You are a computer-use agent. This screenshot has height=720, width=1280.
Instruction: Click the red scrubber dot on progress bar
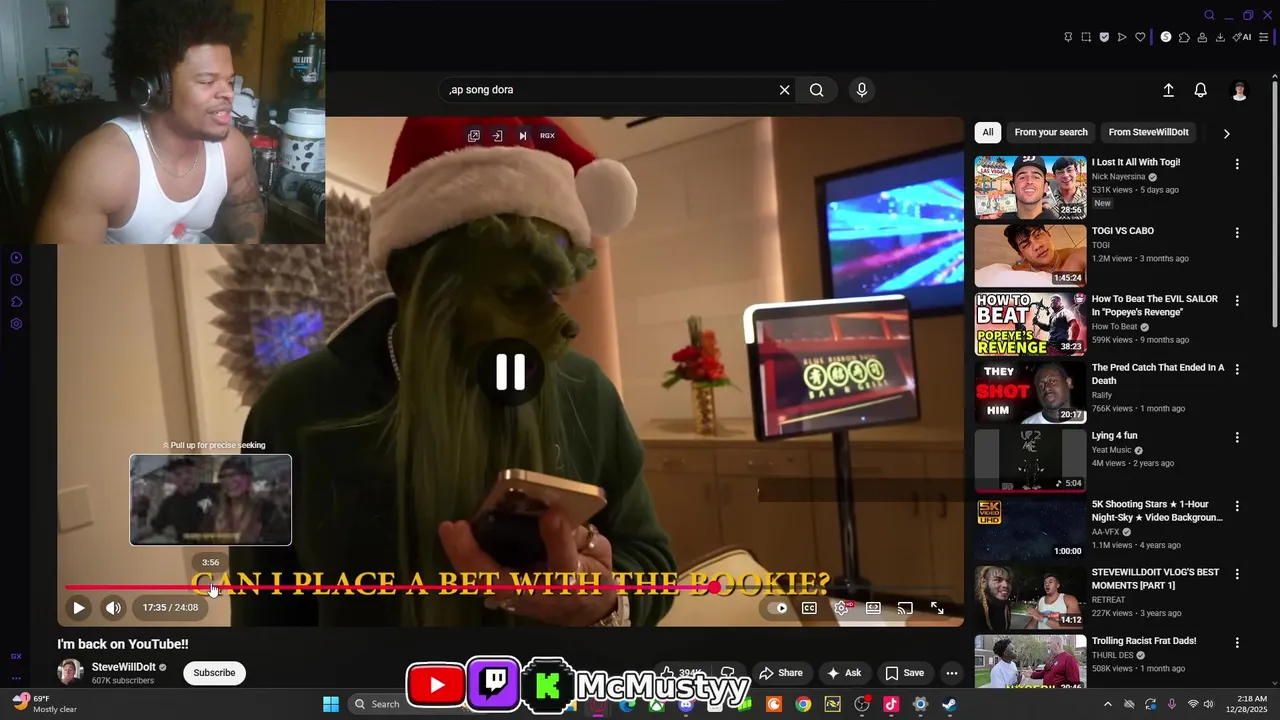click(x=714, y=588)
